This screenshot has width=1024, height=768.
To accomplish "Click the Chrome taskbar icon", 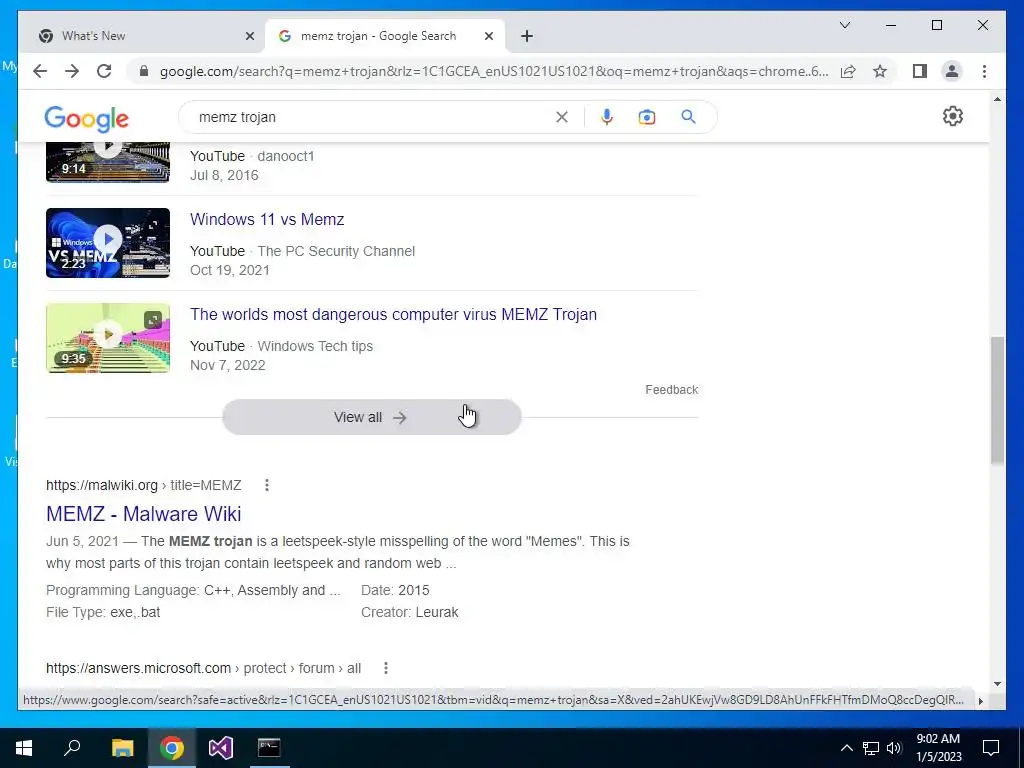I will 172,748.
